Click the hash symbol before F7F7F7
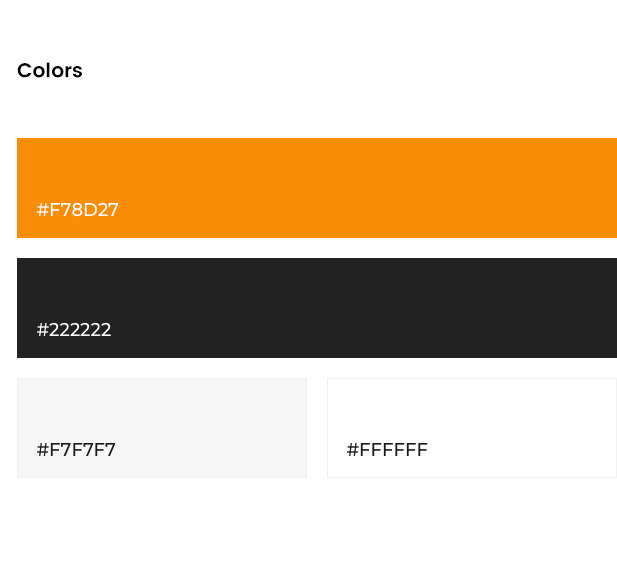 (x=42, y=450)
